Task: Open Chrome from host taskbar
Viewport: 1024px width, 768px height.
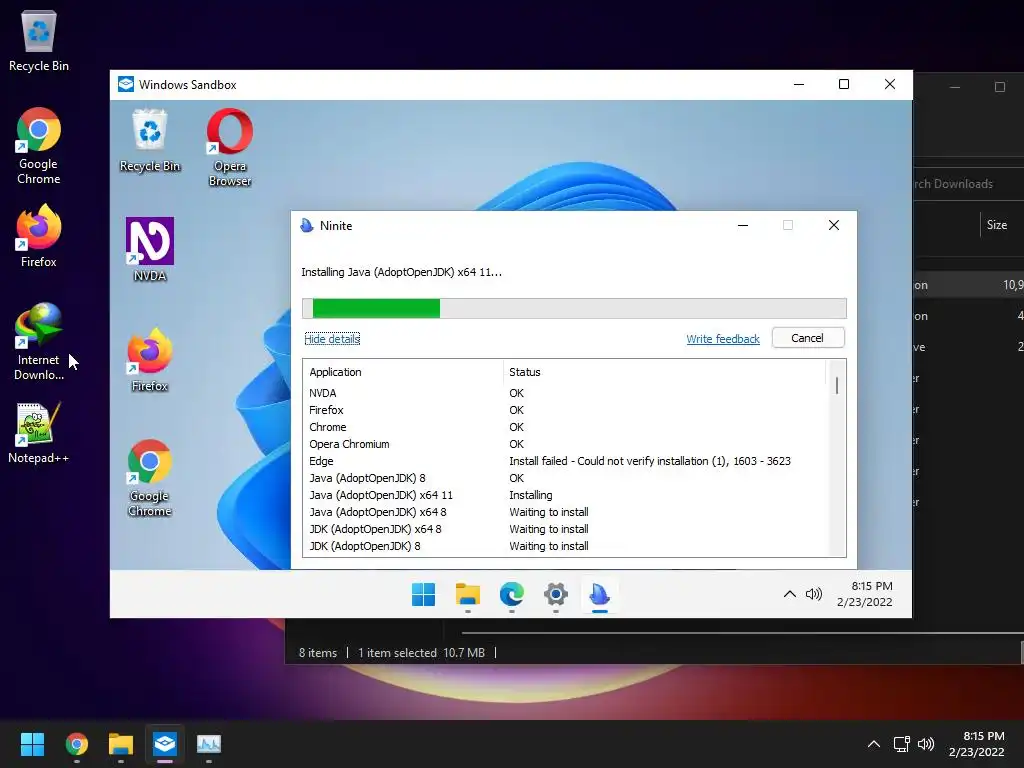Action: click(76, 744)
